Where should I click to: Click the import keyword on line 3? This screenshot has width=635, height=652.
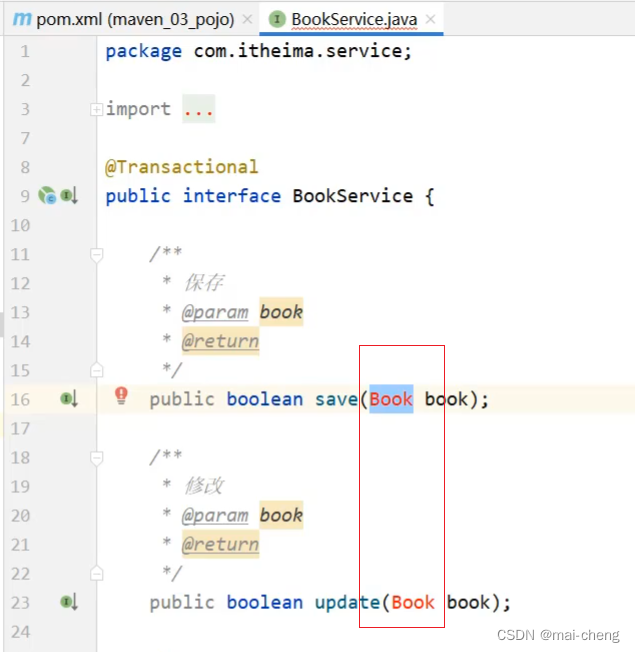(x=138, y=109)
